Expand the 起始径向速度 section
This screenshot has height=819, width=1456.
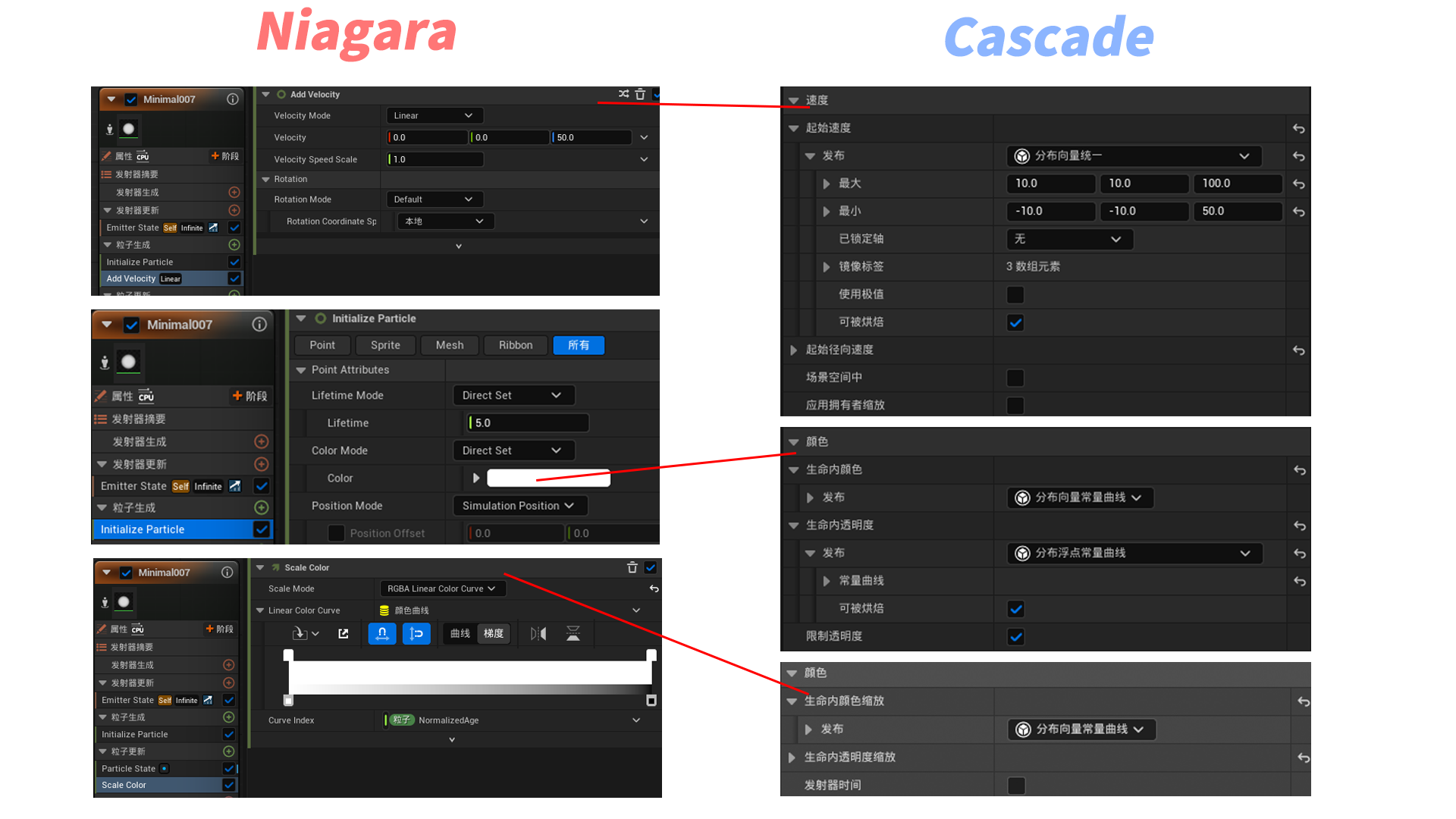793,350
